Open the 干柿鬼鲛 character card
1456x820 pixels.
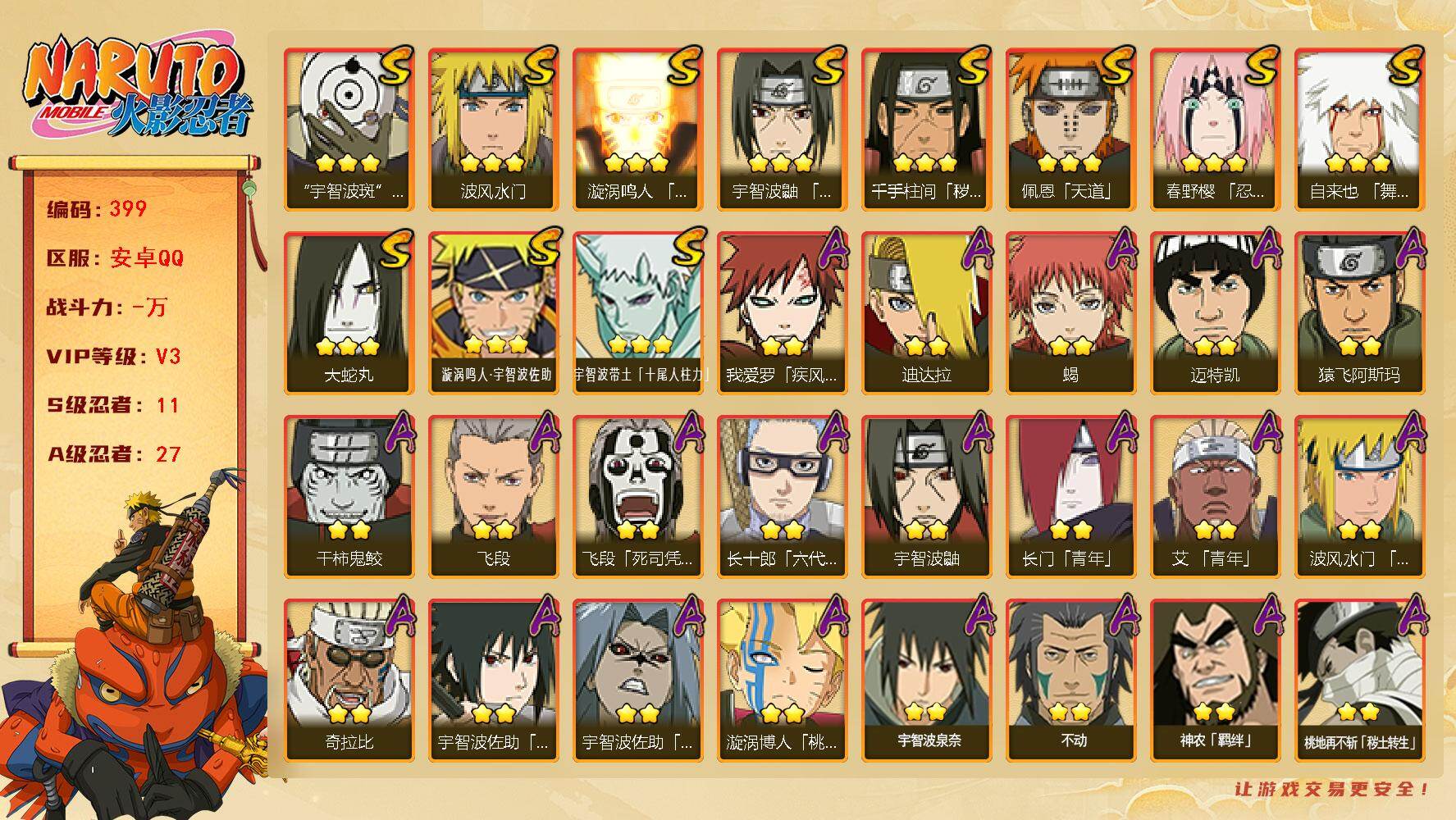pyautogui.click(x=349, y=497)
